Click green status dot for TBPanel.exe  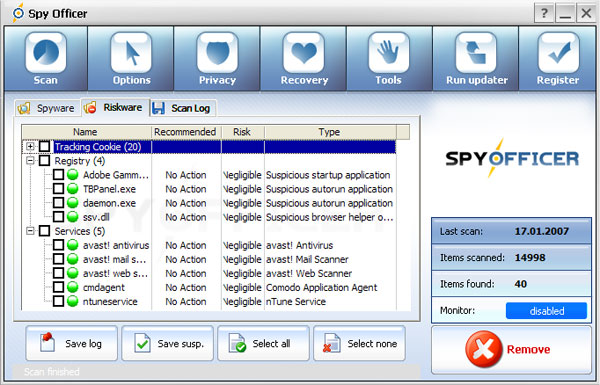(72, 189)
